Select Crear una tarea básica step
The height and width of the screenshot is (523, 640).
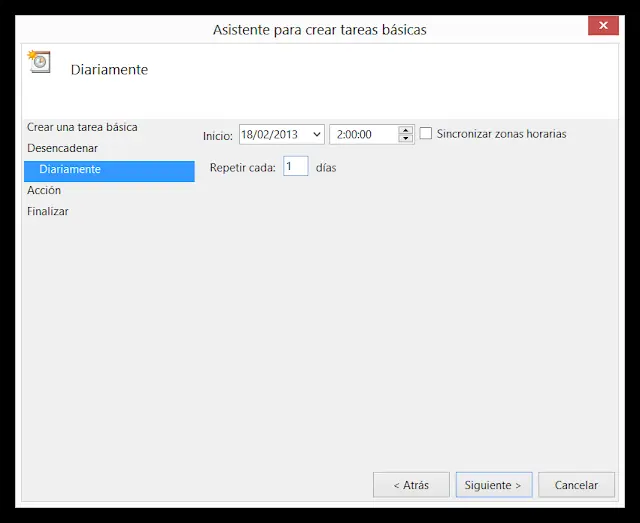click(x=82, y=127)
